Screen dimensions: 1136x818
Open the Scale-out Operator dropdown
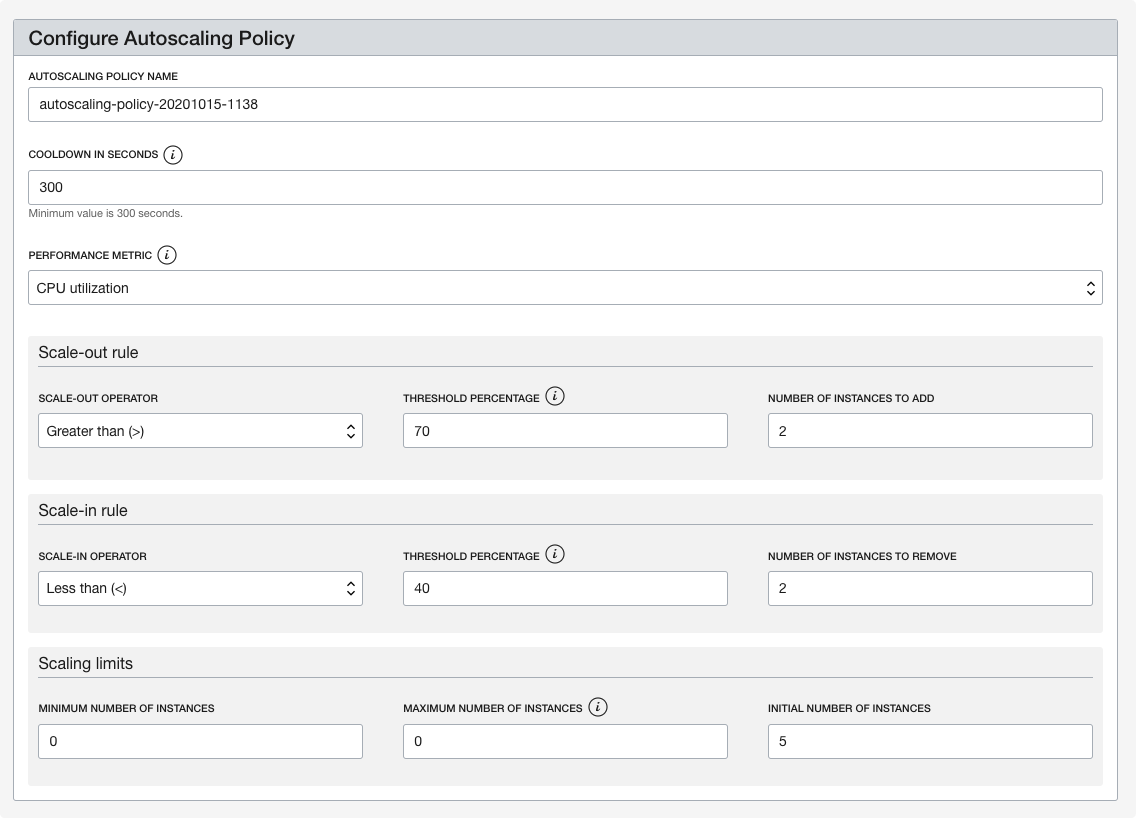200,431
